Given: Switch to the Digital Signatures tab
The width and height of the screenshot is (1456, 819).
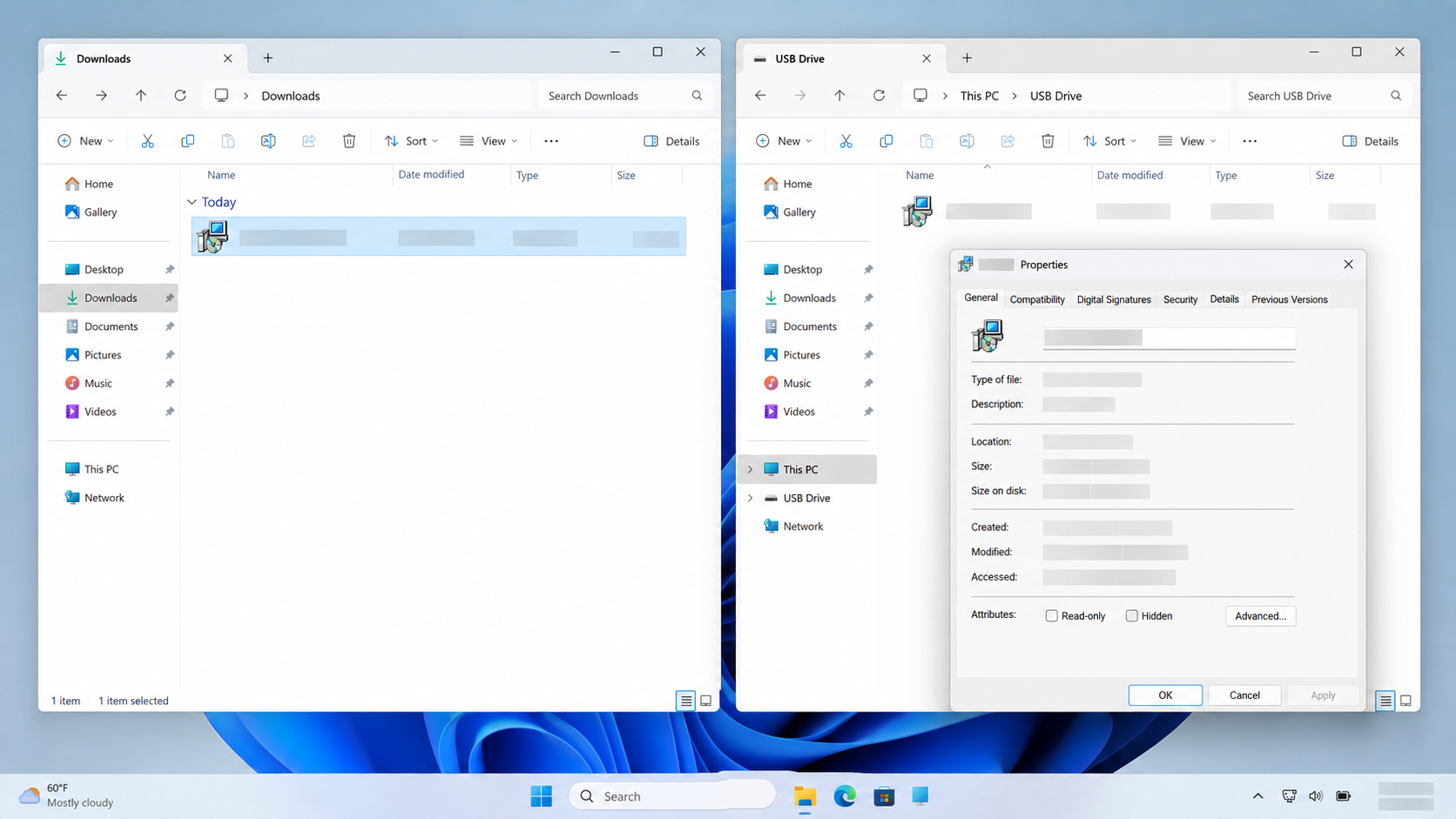Looking at the screenshot, I should pos(1114,299).
